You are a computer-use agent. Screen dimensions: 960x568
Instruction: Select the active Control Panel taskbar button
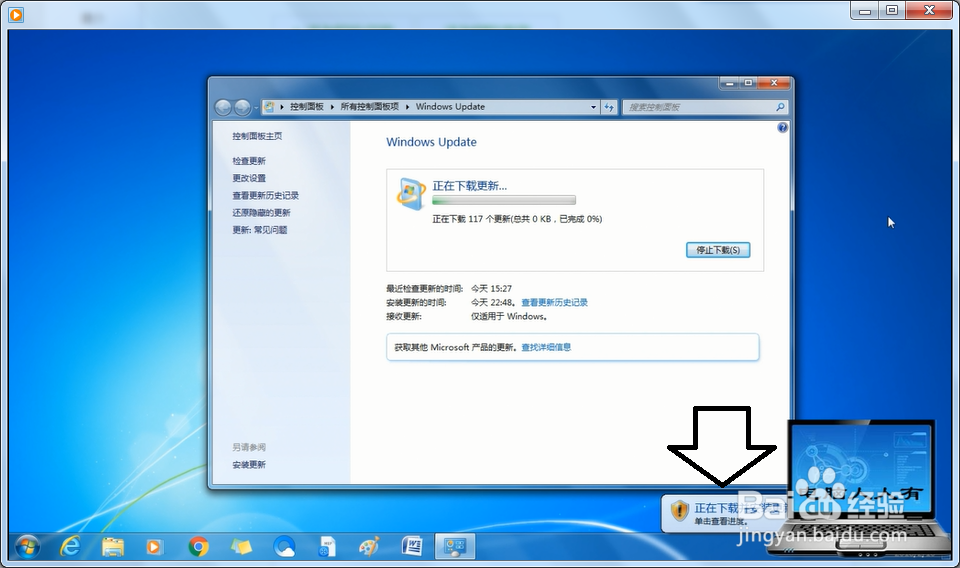pos(455,546)
